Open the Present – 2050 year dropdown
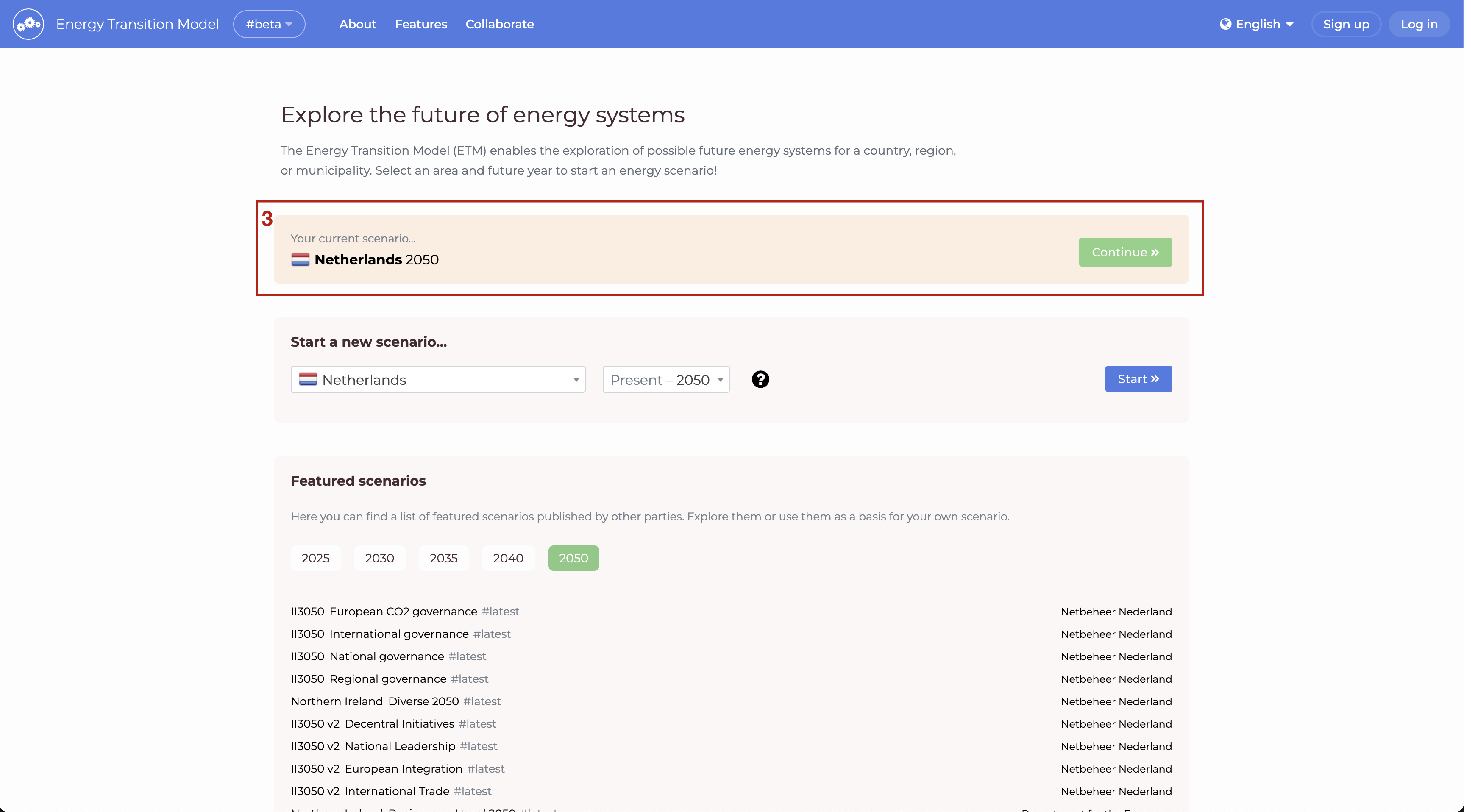This screenshot has width=1464, height=812. pyautogui.click(x=665, y=380)
